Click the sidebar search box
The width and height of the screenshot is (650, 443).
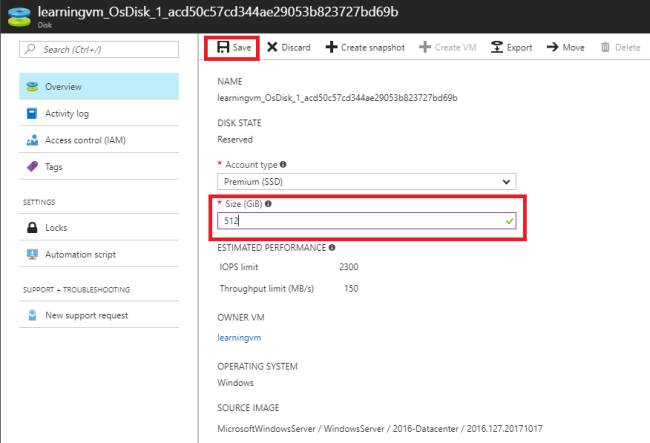point(100,48)
